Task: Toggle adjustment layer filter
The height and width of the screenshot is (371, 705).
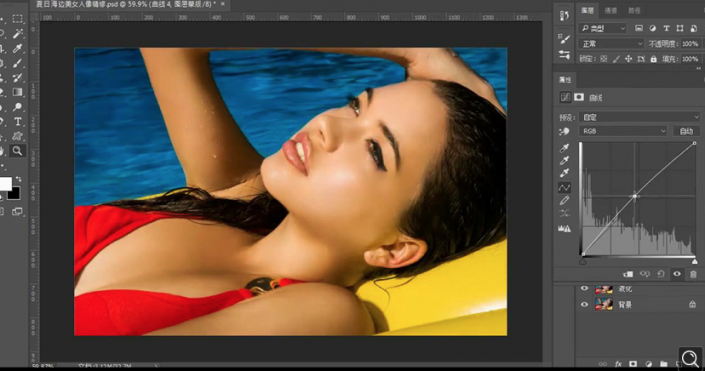Action: pos(652,28)
